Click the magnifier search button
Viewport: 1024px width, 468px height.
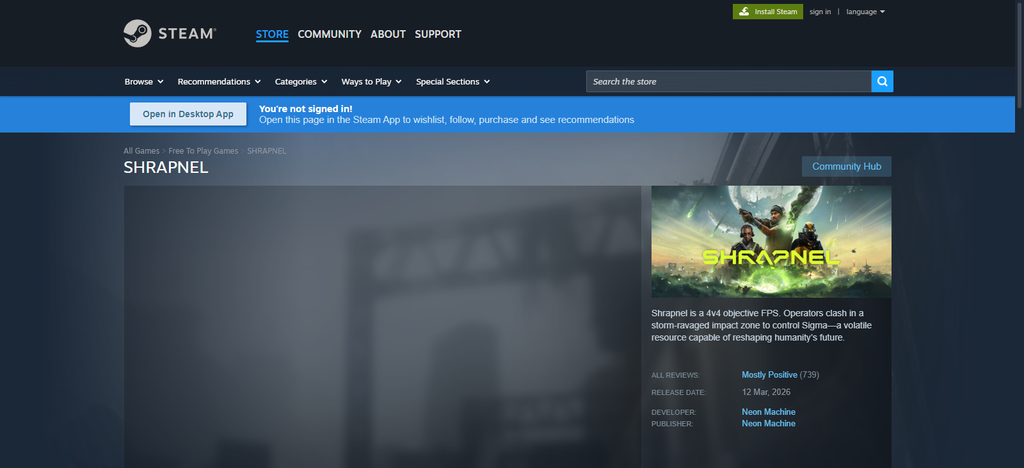click(882, 82)
